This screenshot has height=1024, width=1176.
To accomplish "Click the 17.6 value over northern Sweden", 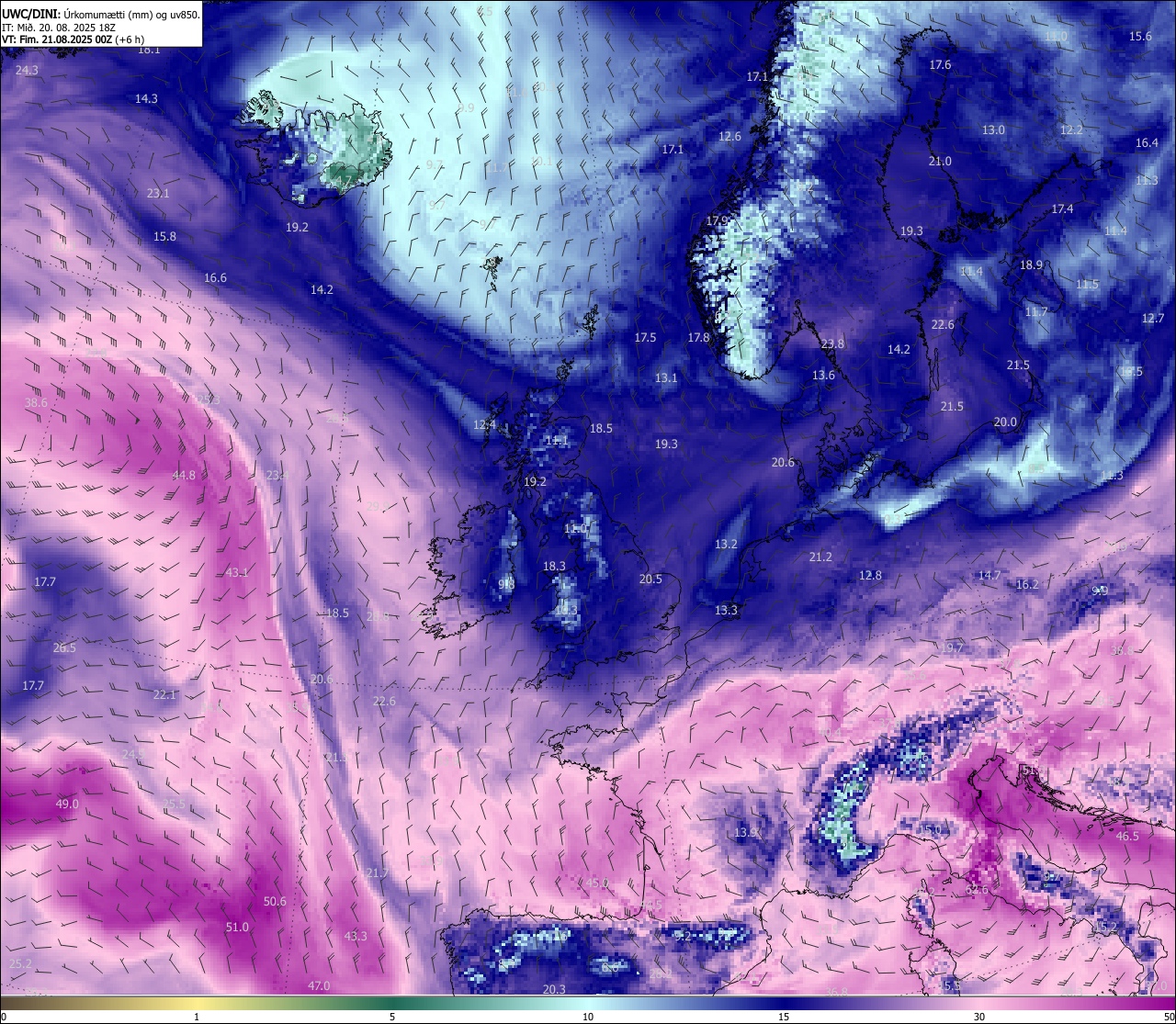I will [x=940, y=64].
